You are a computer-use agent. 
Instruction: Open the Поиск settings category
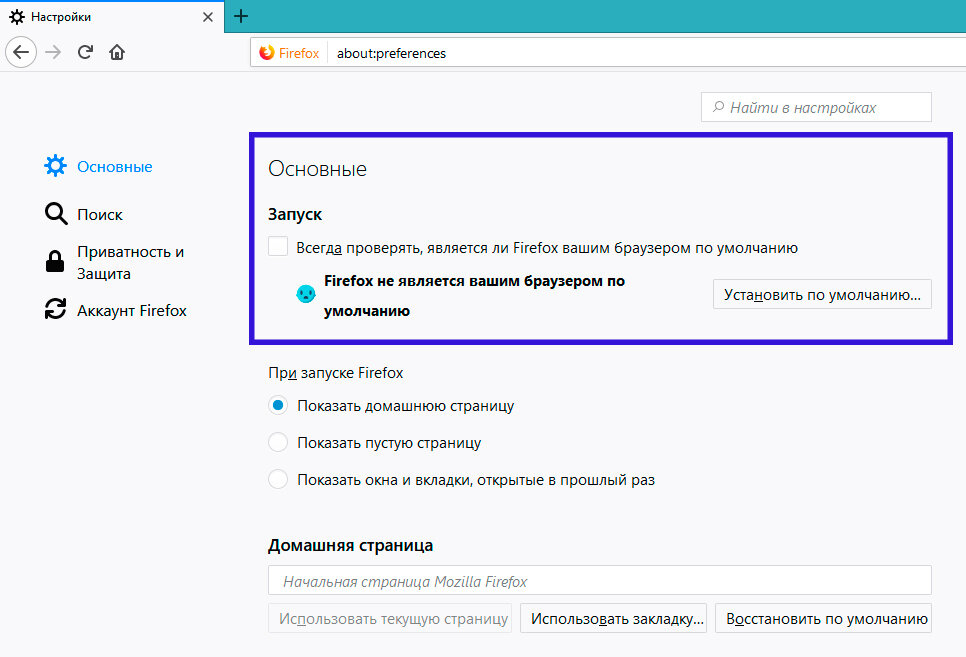tap(100, 214)
